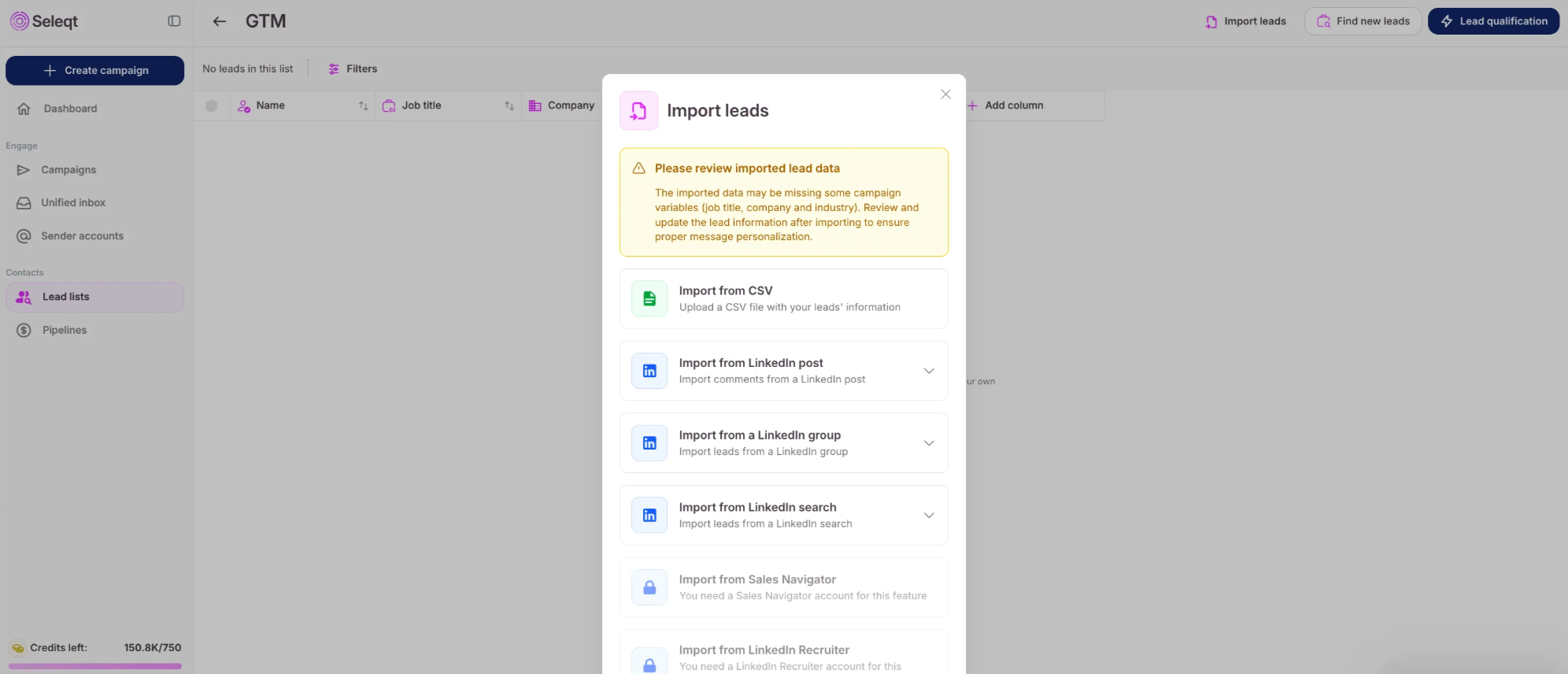Click the Lead qualification button
The width and height of the screenshot is (1568, 674).
tap(1493, 21)
